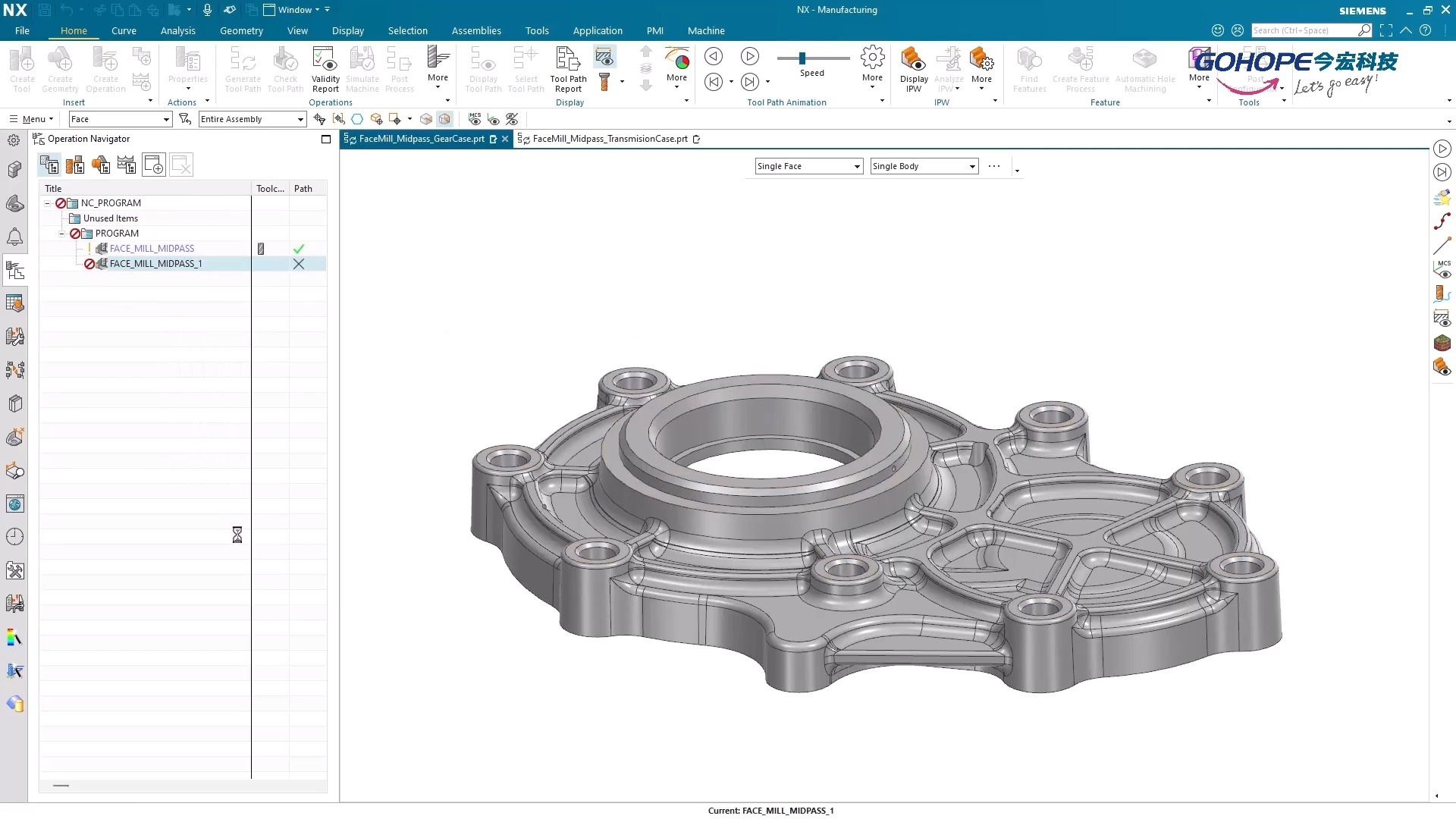Open the Analysis ribbon tab
The image size is (1456, 819).
pyautogui.click(x=177, y=31)
